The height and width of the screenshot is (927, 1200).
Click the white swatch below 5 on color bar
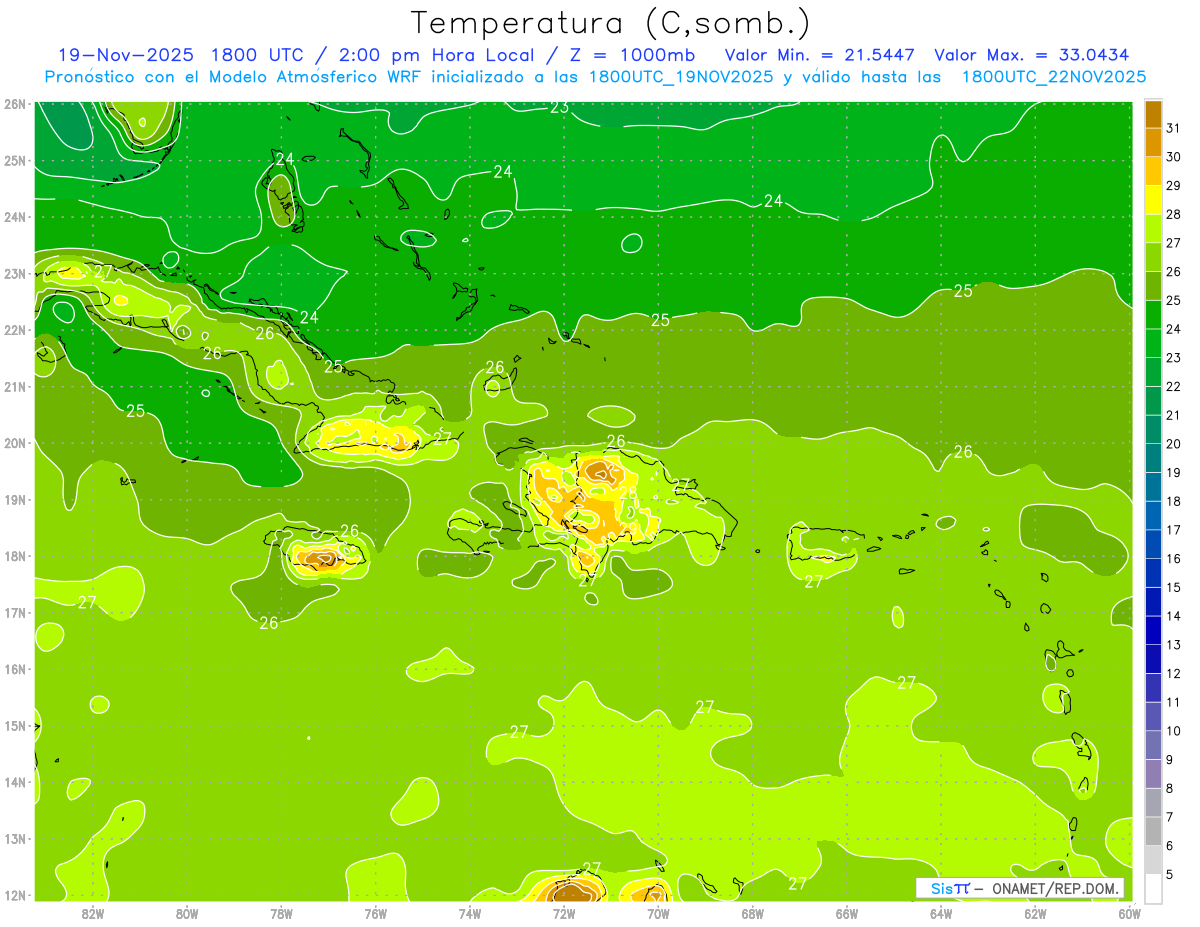1153,888
